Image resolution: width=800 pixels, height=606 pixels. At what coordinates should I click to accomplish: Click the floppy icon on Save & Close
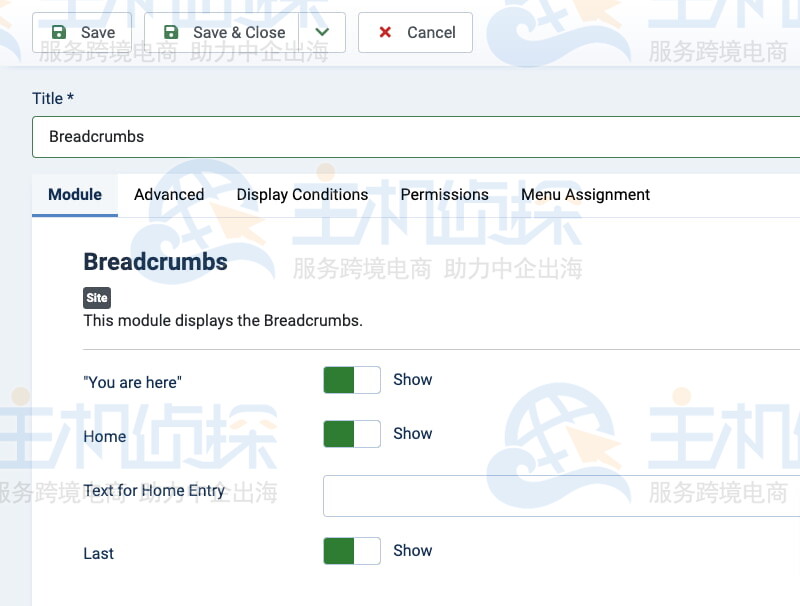171,32
